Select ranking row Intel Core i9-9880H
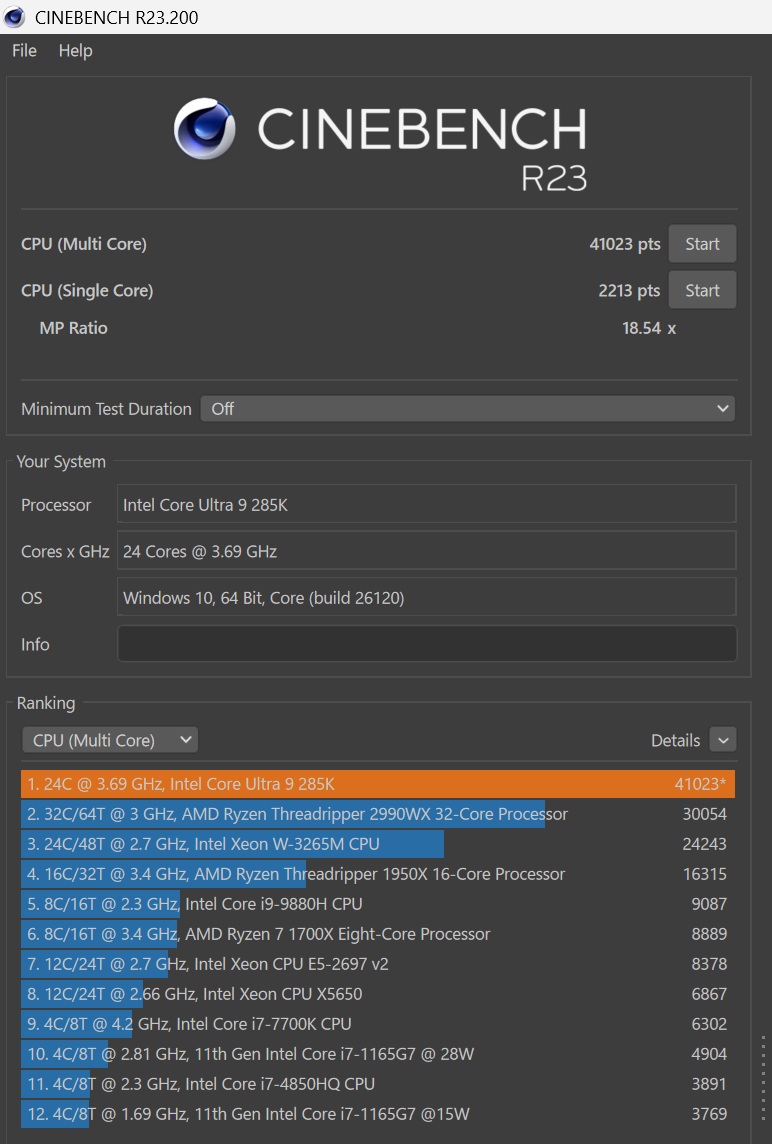This screenshot has height=1144, width=772. (x=377, y=903)
